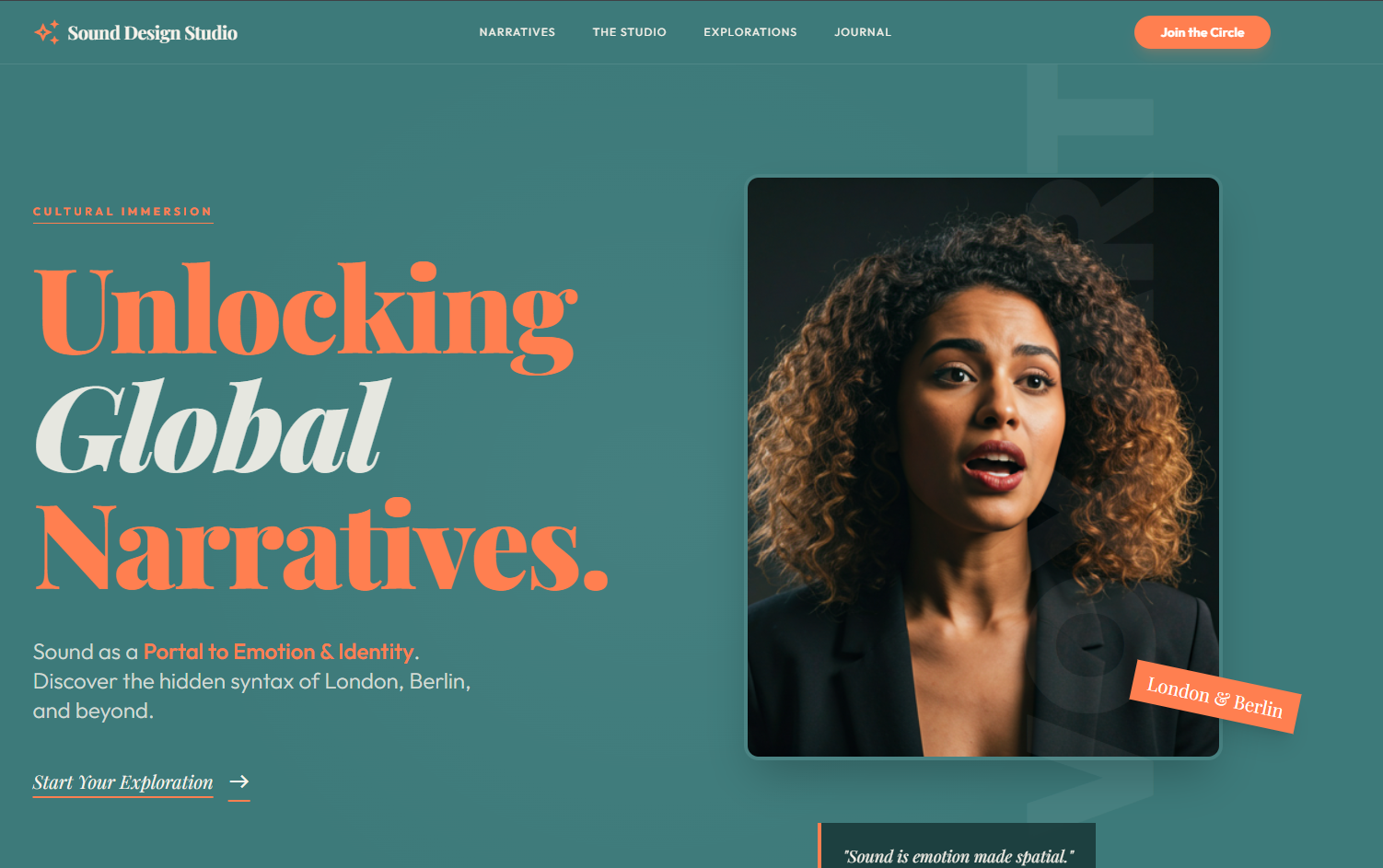Image resolution: width=1383 pixels, height=868 pixels.
Task: Click the Sound is emotion quote box
Action: click(x=957, y=846)
